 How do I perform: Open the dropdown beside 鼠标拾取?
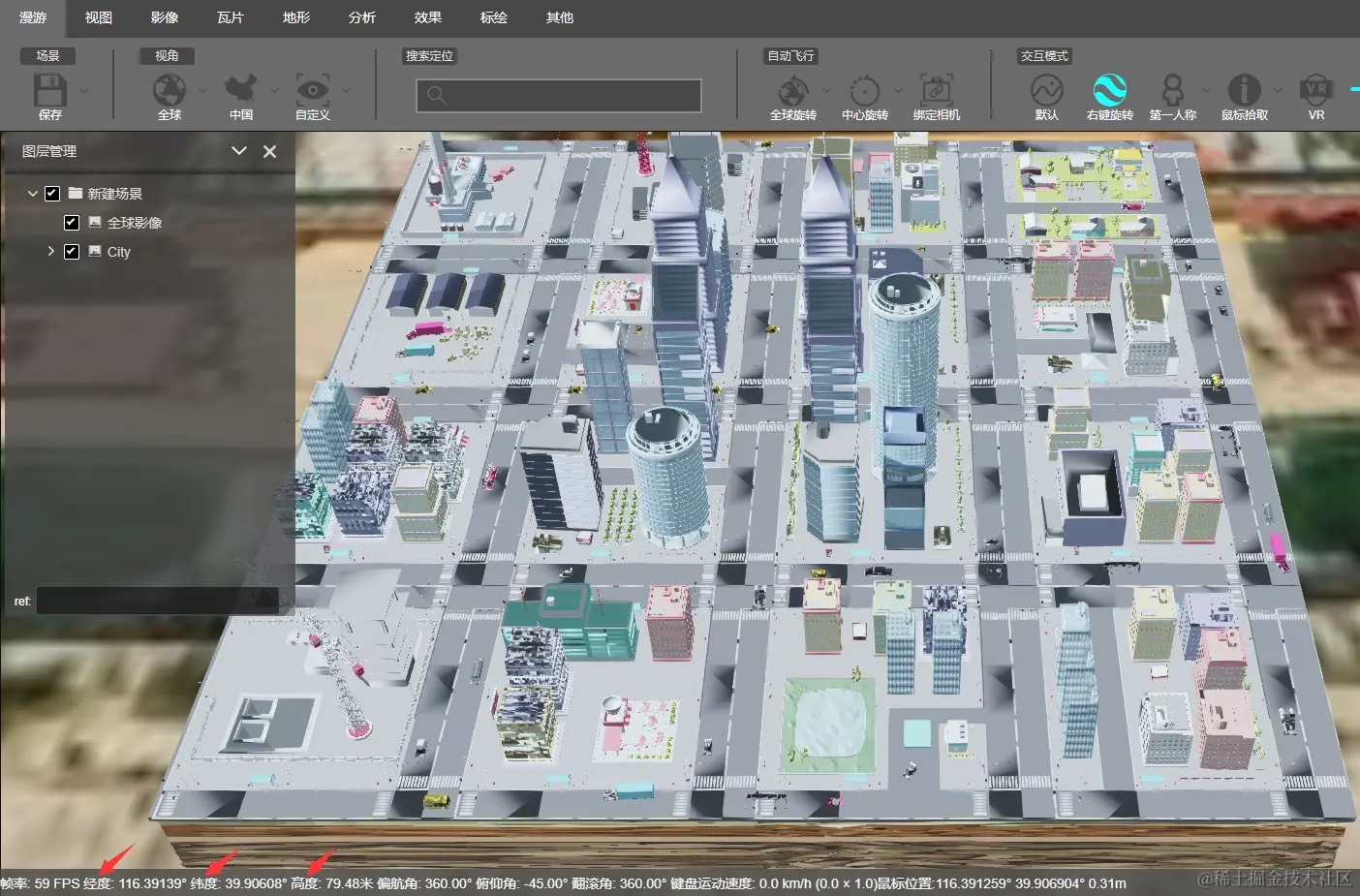1278,90
